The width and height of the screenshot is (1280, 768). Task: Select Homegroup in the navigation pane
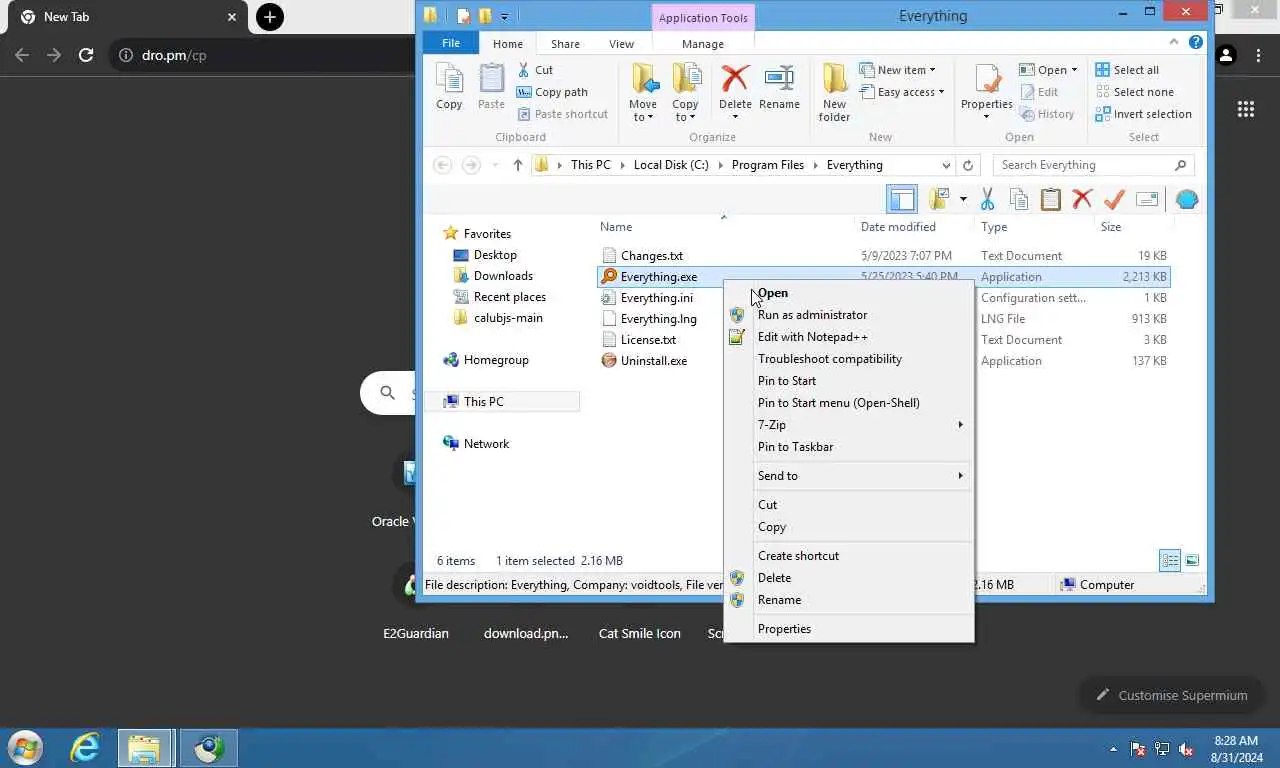click(496, 360)
